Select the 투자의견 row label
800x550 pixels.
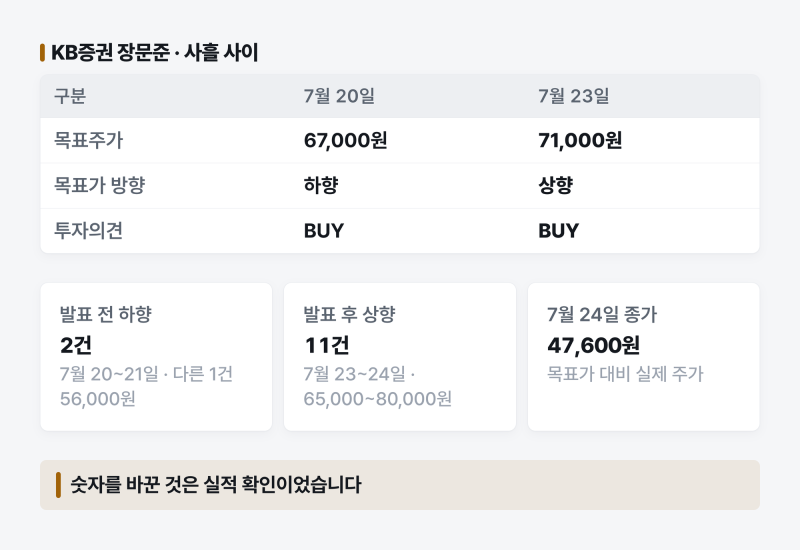click(89, 231)
